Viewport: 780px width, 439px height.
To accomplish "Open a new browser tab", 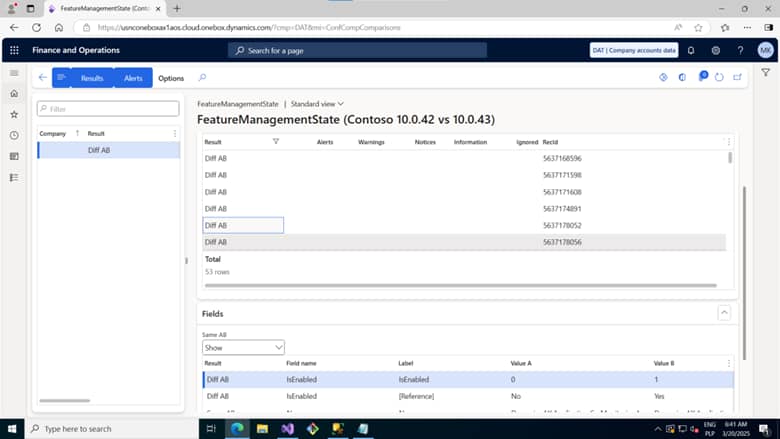I will click(x=177, y=8).
